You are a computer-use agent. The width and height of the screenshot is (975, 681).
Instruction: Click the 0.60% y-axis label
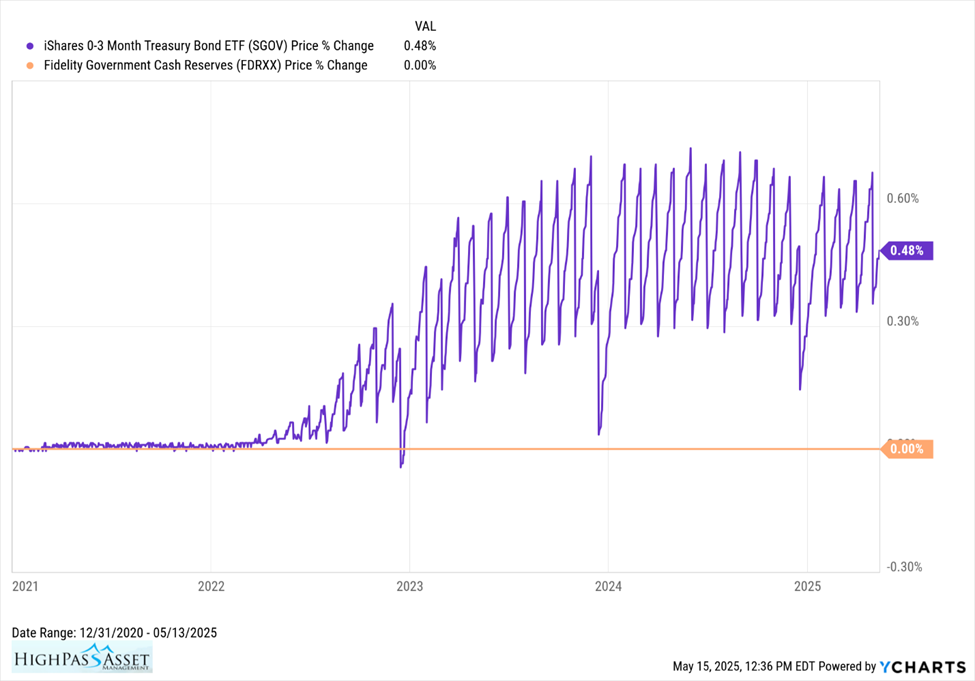click(903, 198)
